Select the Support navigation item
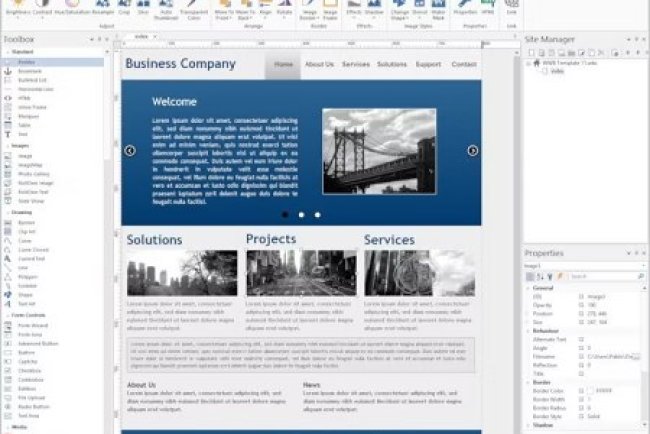This screenshot has width=650, height=434. [428, 64]
